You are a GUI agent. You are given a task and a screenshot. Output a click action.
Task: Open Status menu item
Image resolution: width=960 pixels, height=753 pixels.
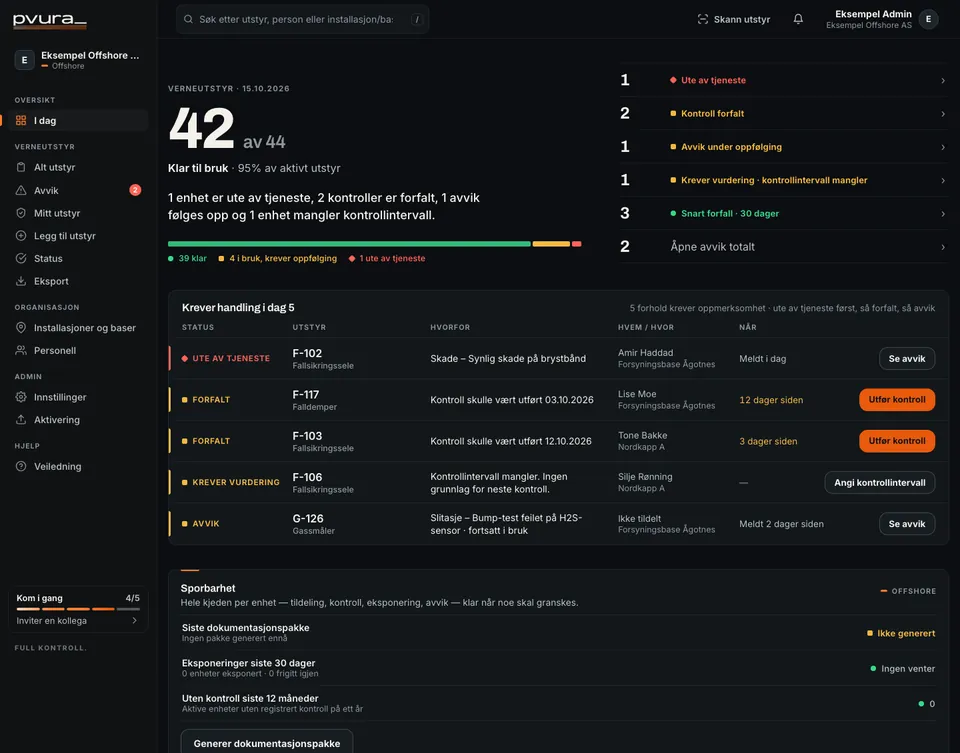point(78,258)
